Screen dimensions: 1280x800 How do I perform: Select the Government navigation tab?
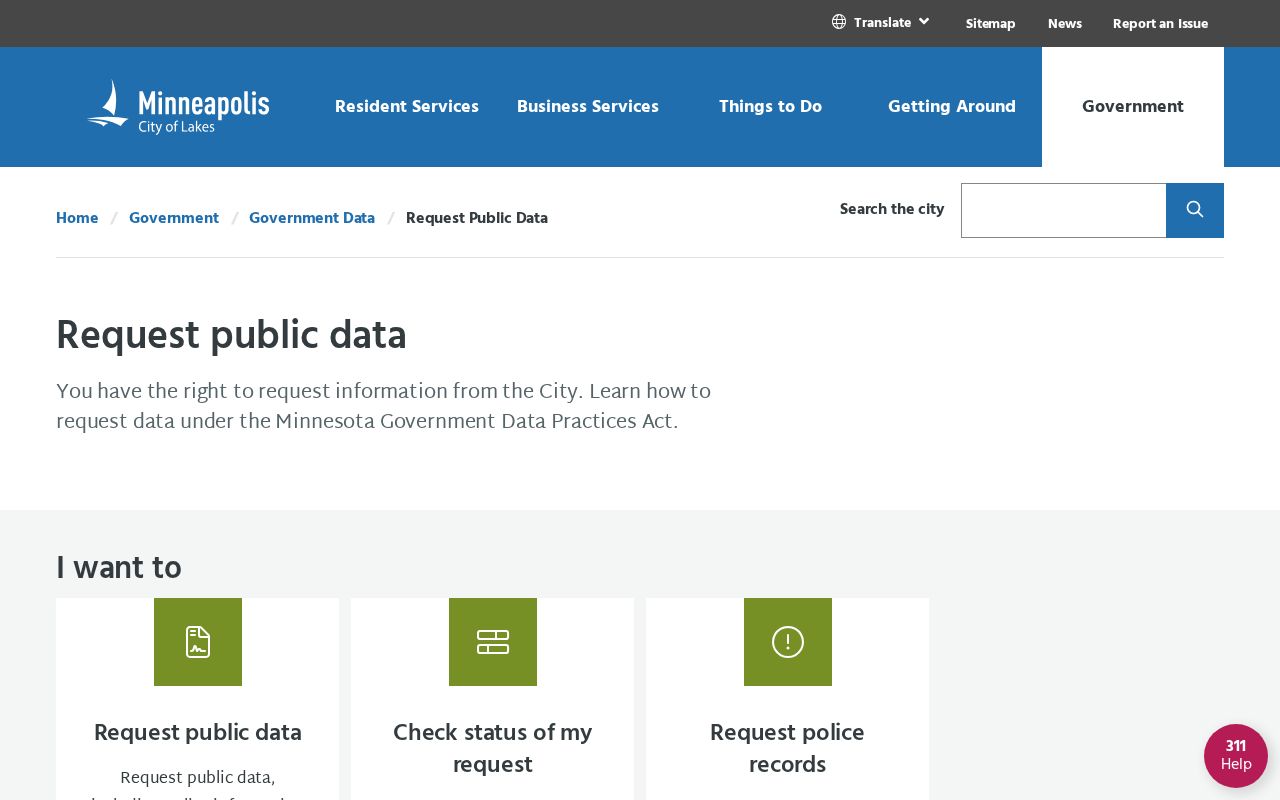pyautogui.click(x=1133, y=107)
